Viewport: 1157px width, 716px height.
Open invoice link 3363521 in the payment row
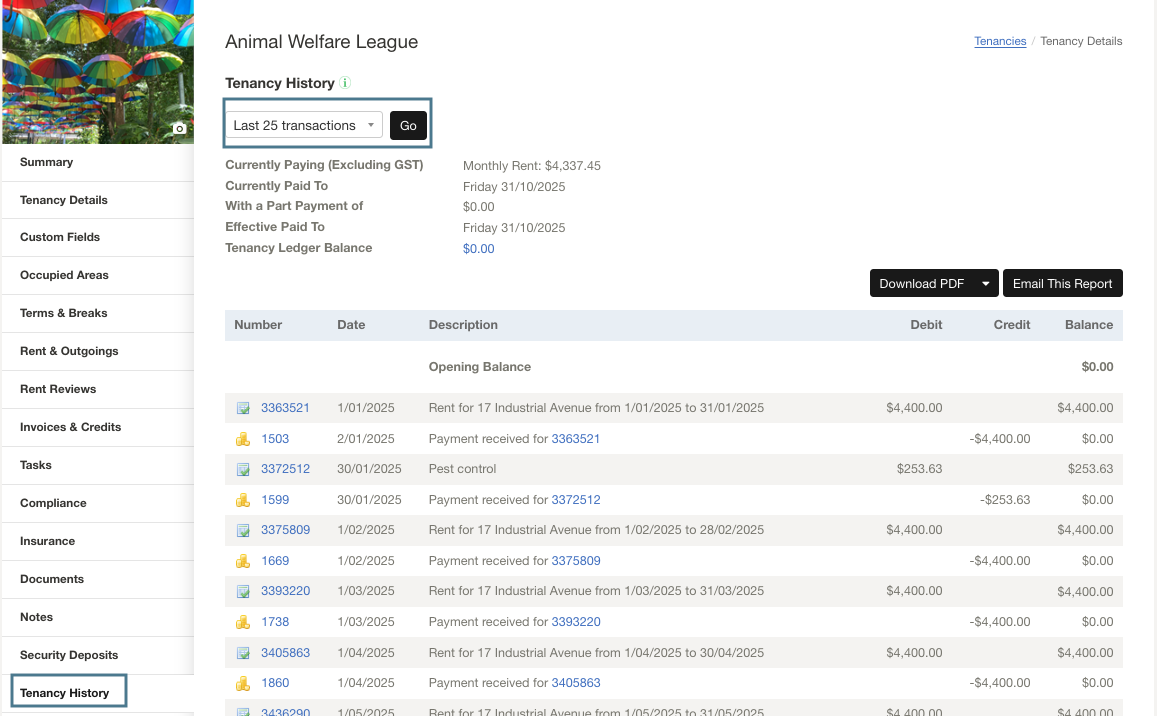(x=576, y=438)
